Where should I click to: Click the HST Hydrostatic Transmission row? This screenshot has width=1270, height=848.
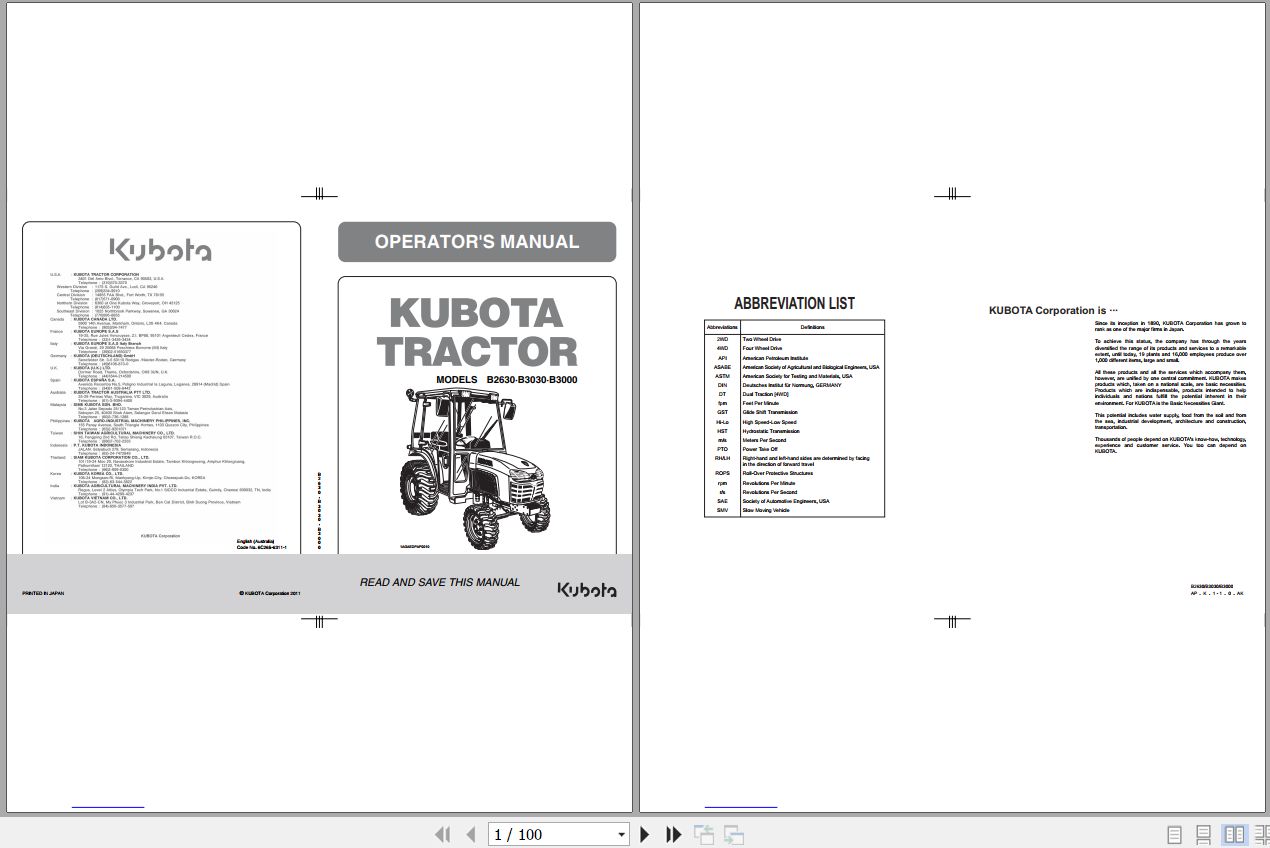pyautogui.click(x=794, y=431)
